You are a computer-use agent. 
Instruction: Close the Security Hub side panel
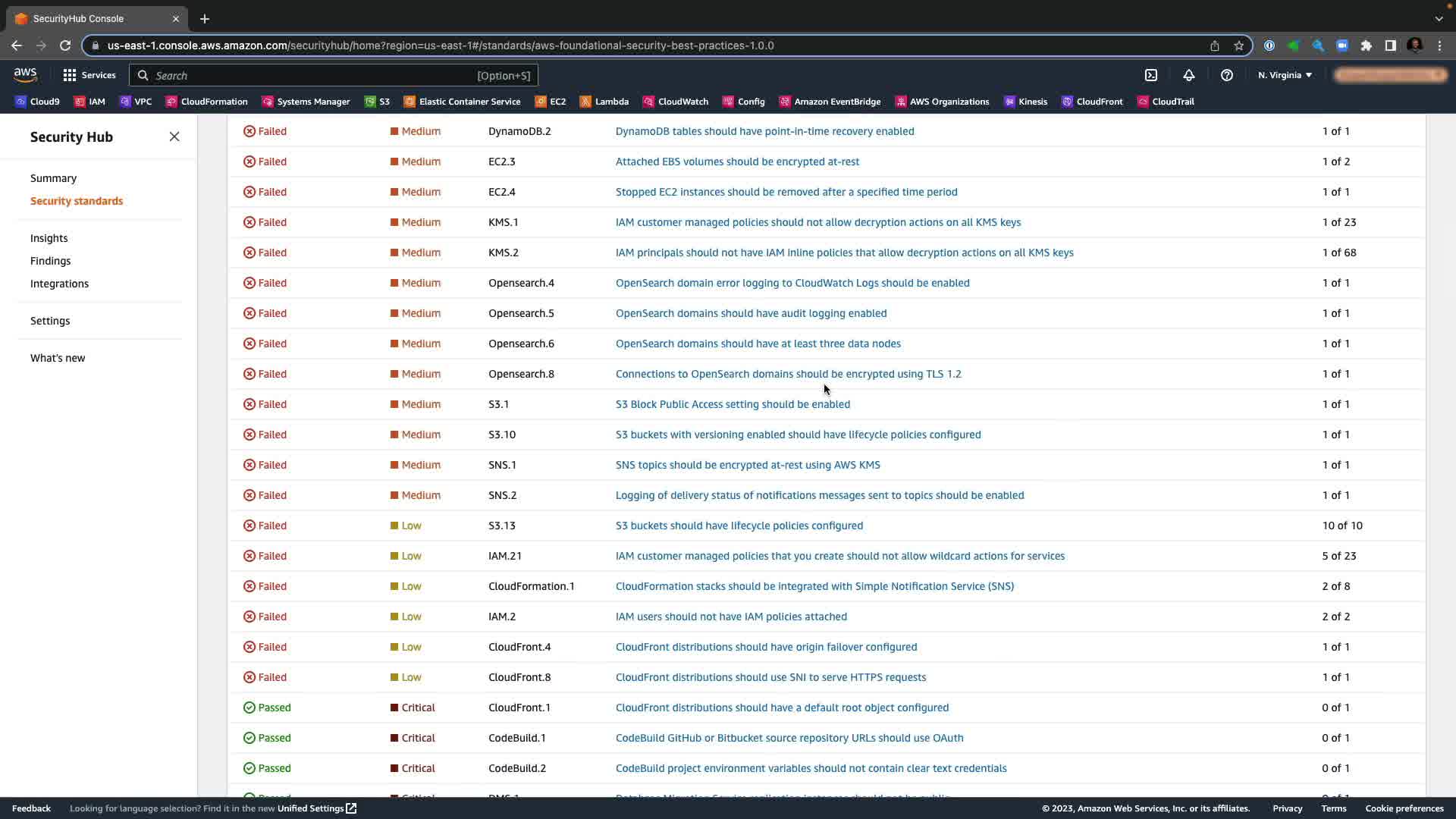coord(174,136)
